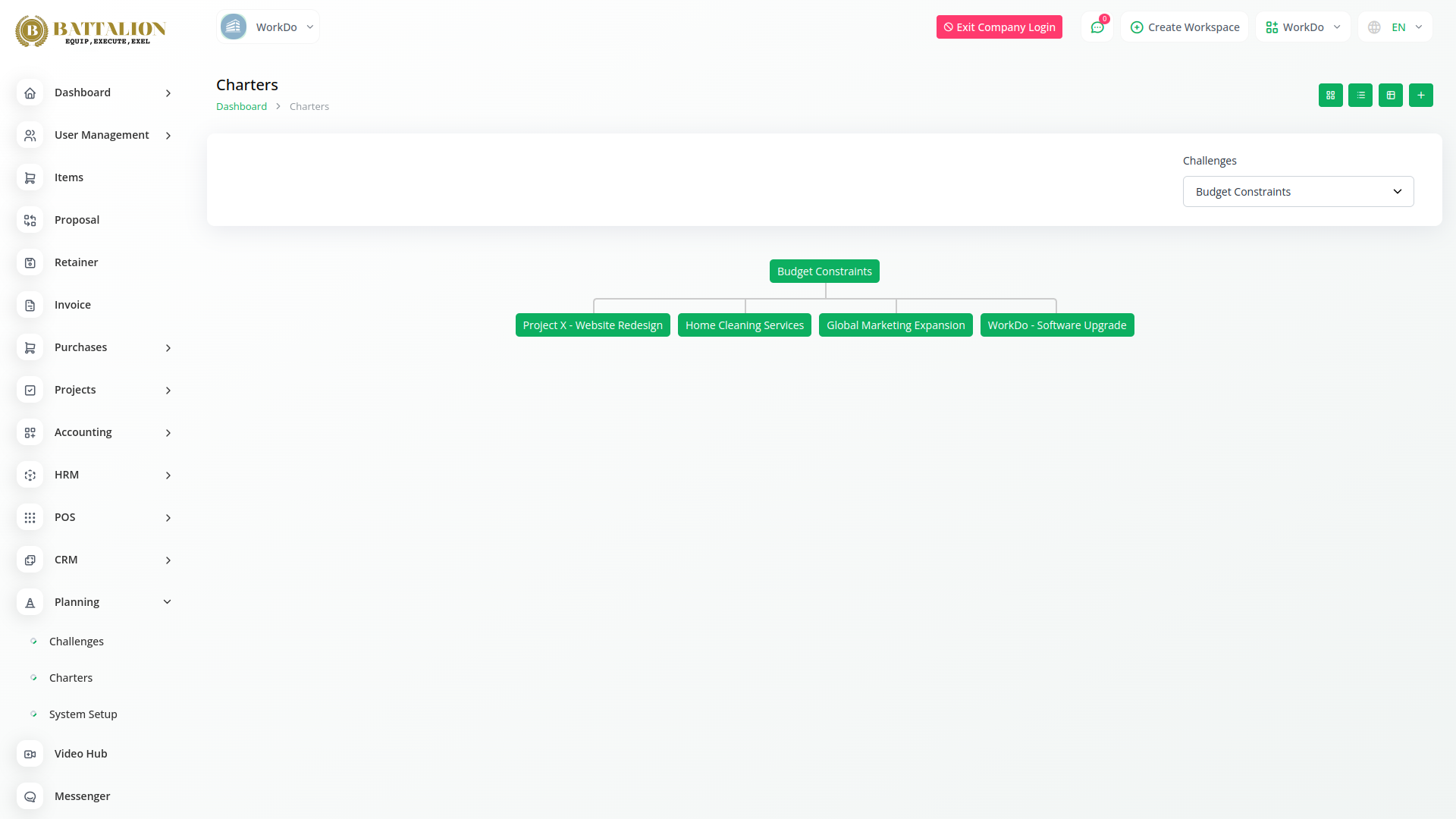The height and width of the screenshot is (819, 1456).
Task: Click the plus icon to create charter
Action: (1421, 95)
